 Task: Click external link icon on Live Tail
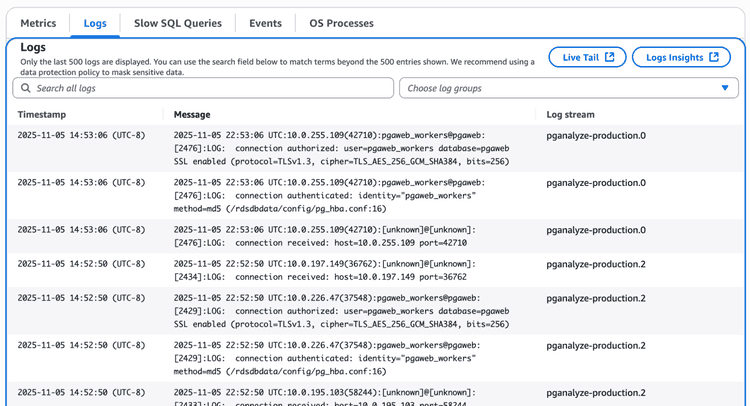(609, 57)
